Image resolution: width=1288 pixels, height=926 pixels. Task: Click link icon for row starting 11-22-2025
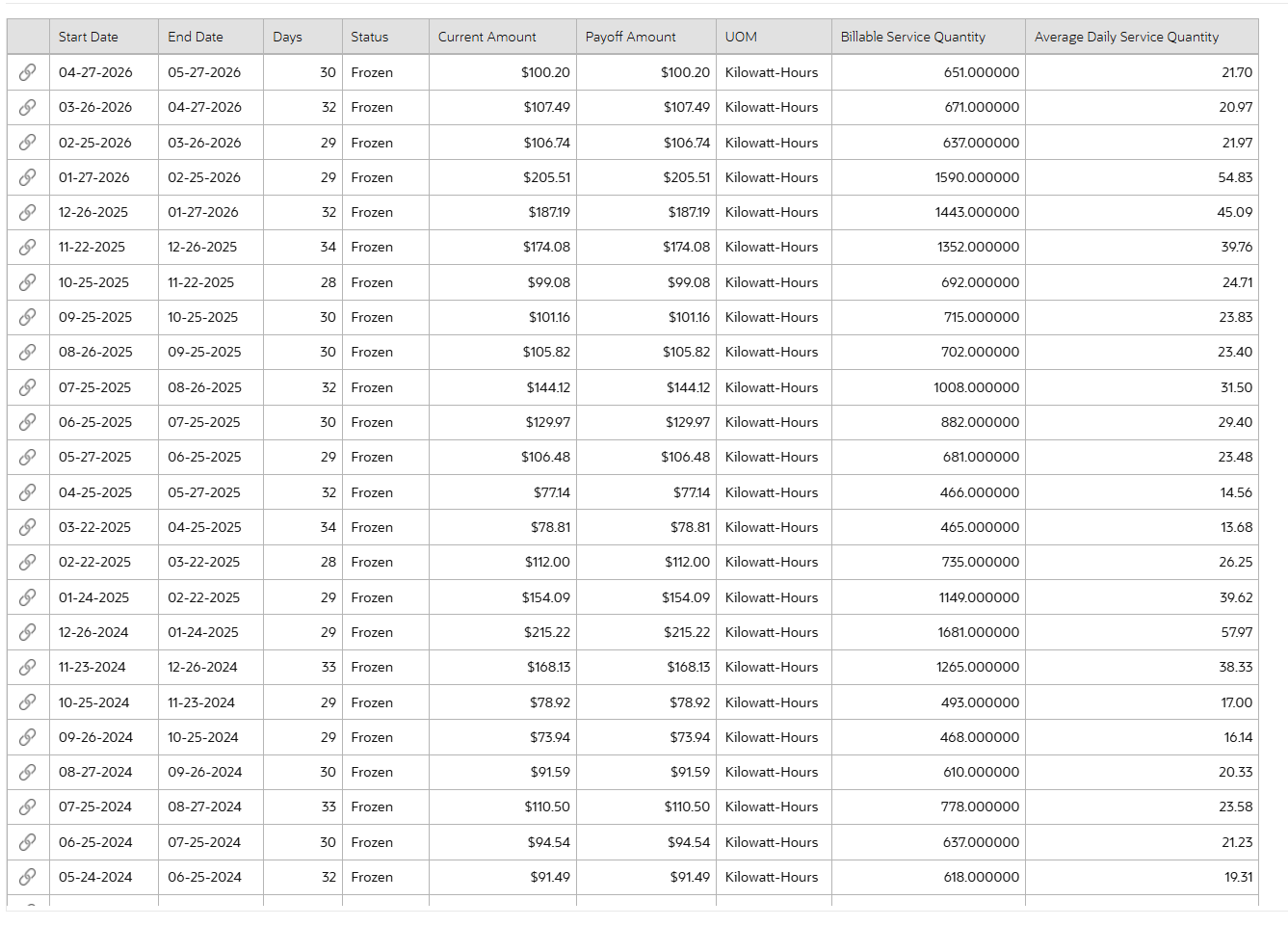tap(28, 247)
